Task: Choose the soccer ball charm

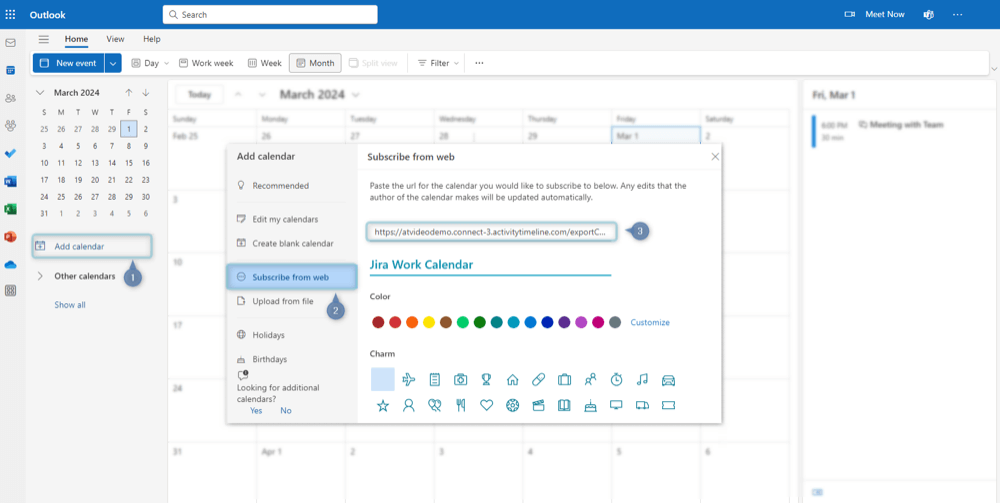Action: pyautogui.click(x=512, y=405)
